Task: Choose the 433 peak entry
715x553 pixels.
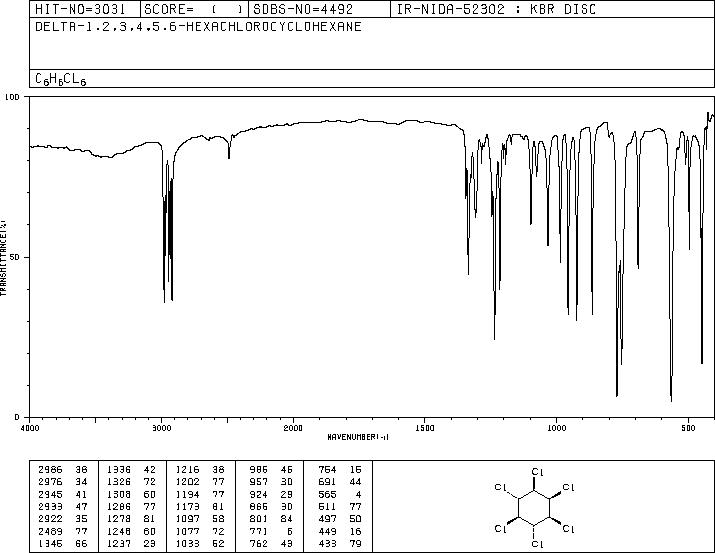Action: click(340, 543)
